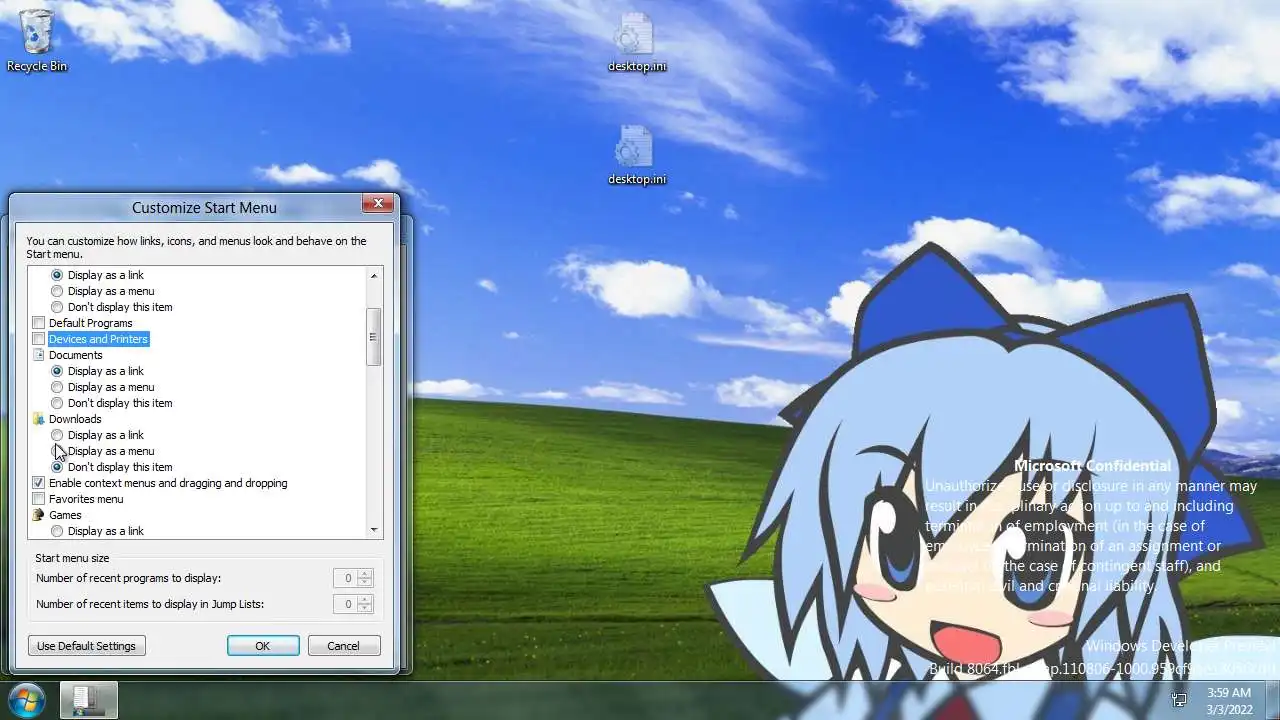The width and height of the screenshot is (1280, 720).
Task: Increase the number of recent programs
Action: pos(365,574)
